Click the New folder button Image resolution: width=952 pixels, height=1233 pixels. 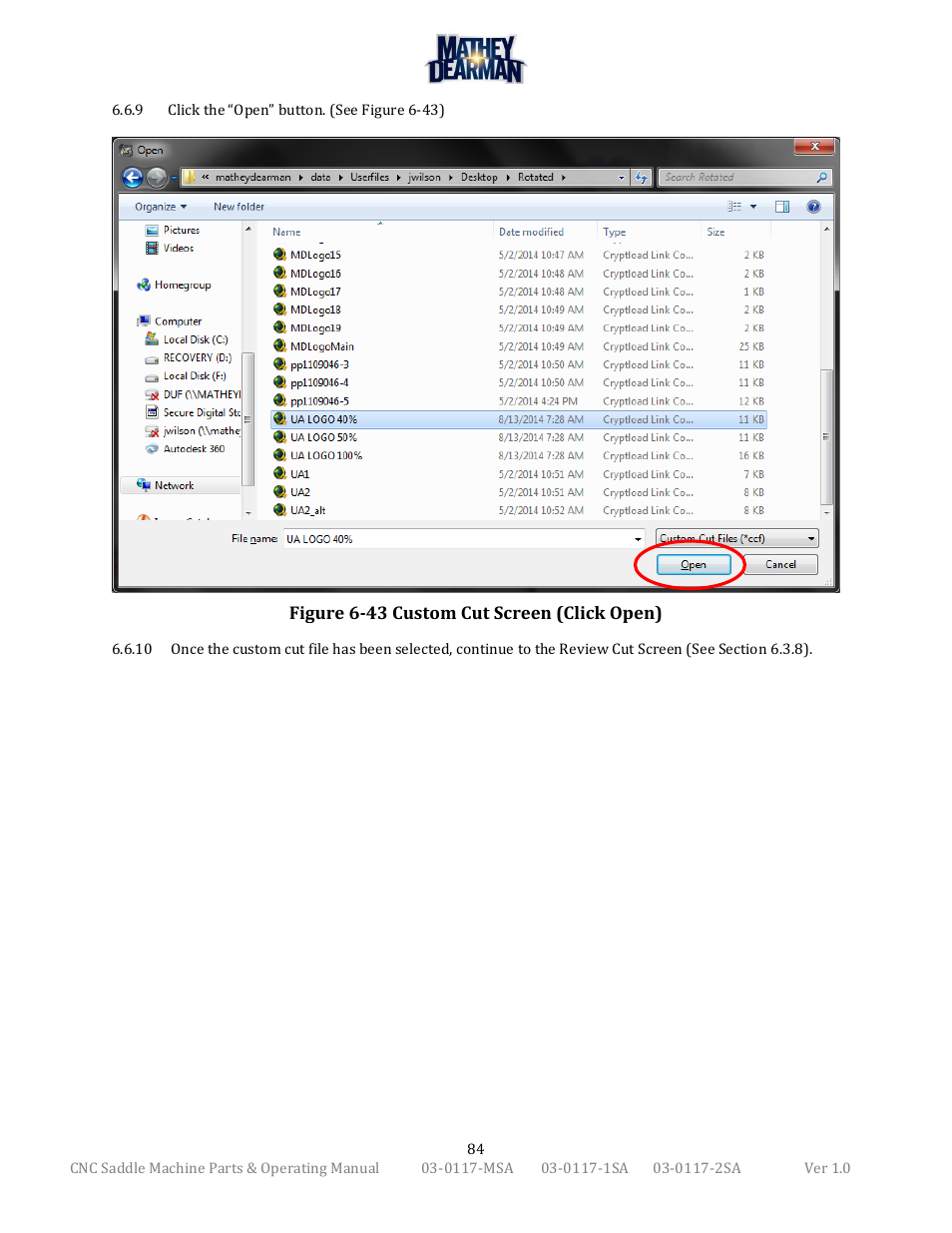pos(238,207)
